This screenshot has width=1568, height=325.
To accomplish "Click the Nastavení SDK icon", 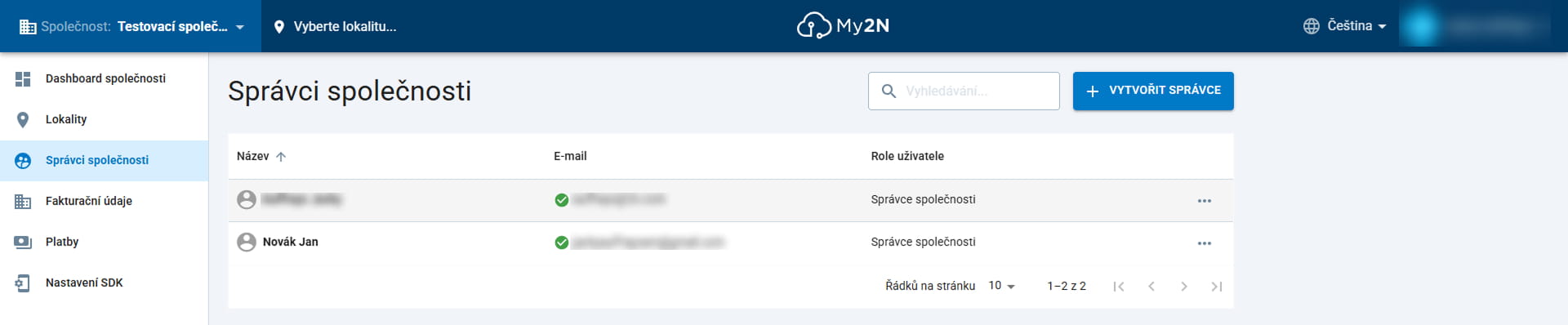I will point(23,283).
